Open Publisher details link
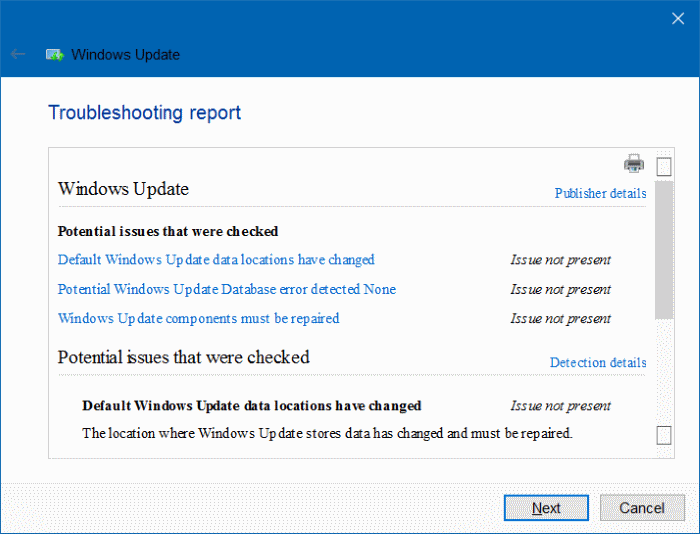Viewport: 700px width, 534px height. [x=600, y=193]
